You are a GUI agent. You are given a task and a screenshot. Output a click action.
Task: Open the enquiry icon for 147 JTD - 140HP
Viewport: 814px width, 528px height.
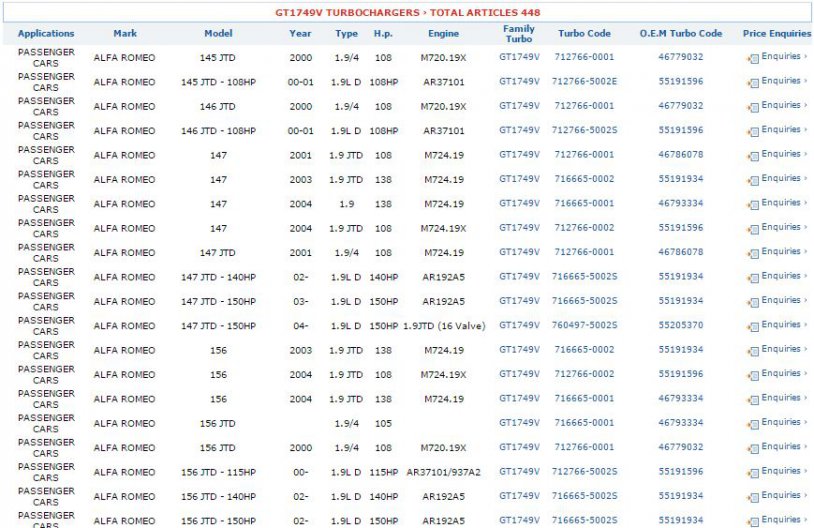tap(753, 278)
